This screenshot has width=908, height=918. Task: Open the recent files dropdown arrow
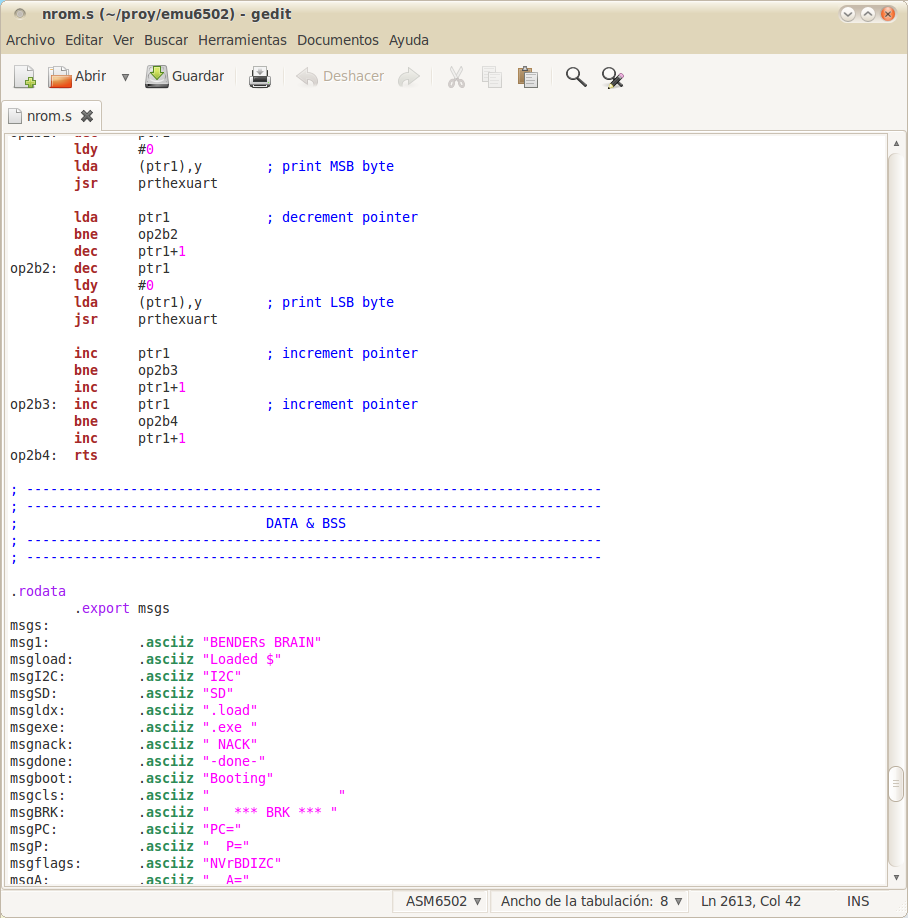[125, 77]
